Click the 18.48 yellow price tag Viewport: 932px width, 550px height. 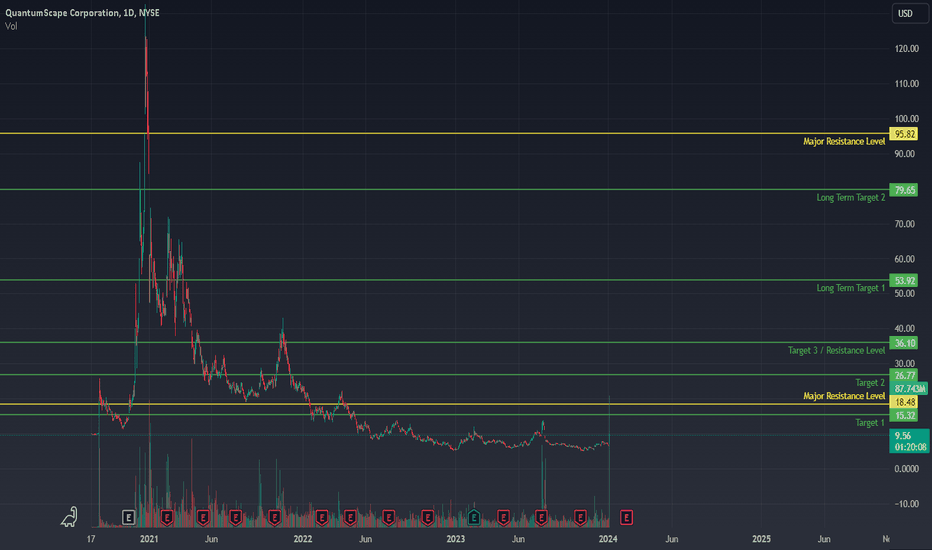[903, 403]
